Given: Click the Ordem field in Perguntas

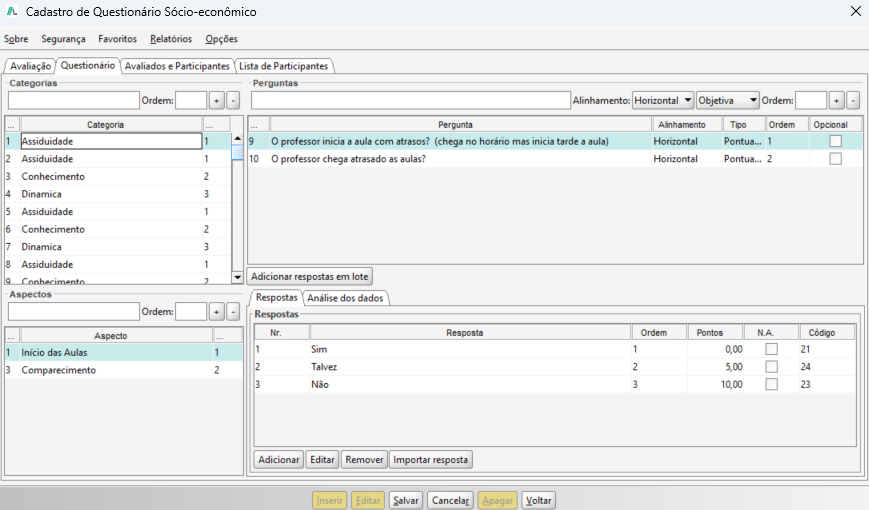Looking at the screenshot, I should click(811, 100).
